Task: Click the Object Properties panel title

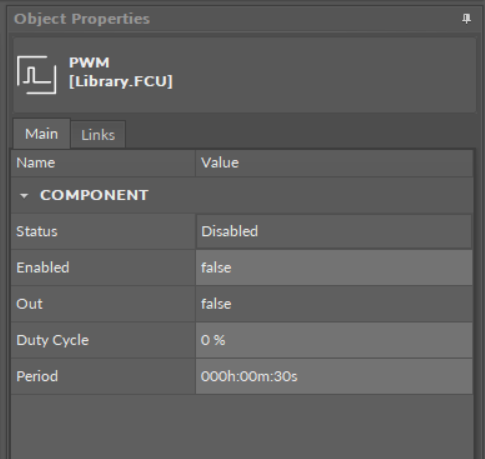Action: pos(82,19)
